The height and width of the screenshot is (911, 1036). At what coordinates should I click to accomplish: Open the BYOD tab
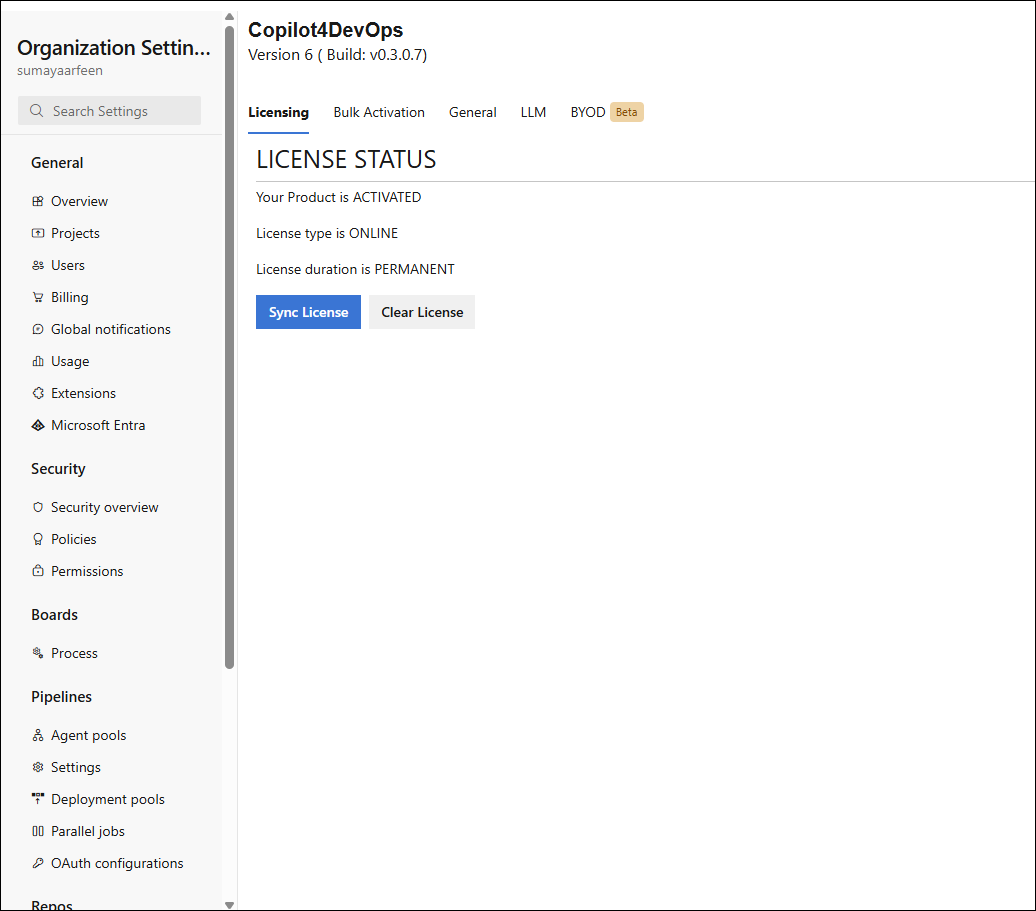588,112
